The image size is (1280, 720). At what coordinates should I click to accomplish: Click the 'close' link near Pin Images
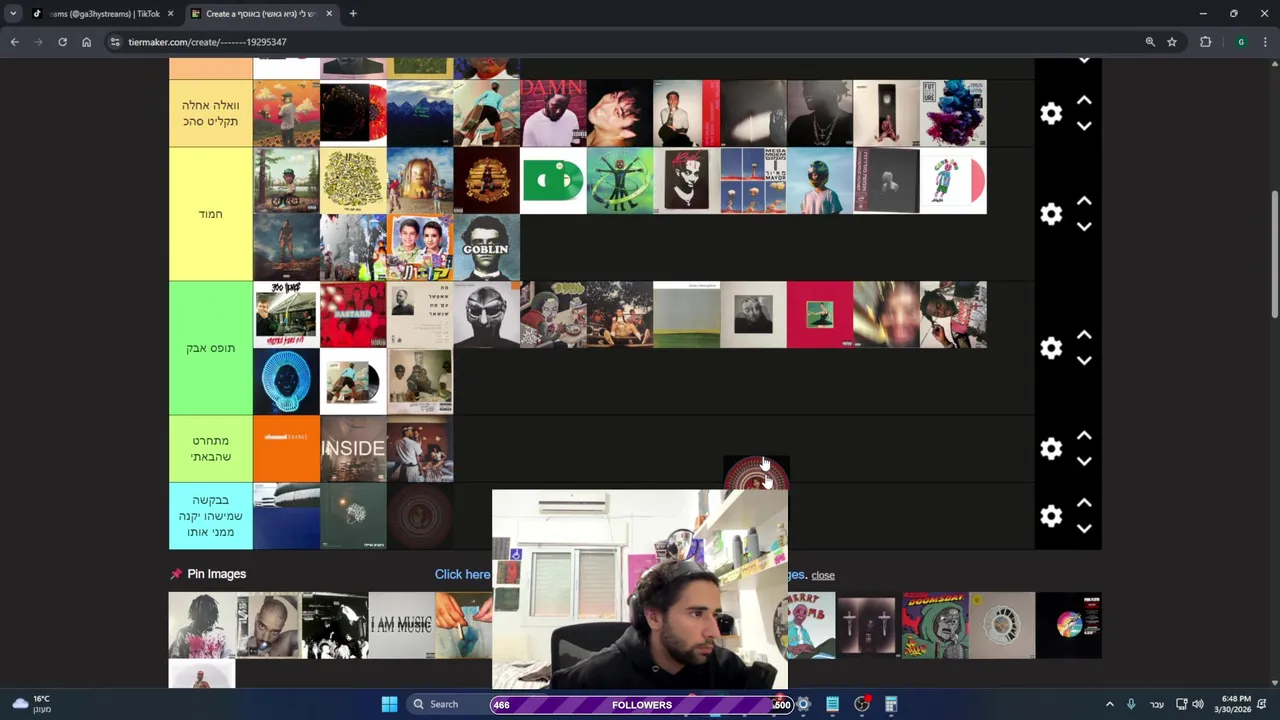pyautogui.click(x=823, y=575)
